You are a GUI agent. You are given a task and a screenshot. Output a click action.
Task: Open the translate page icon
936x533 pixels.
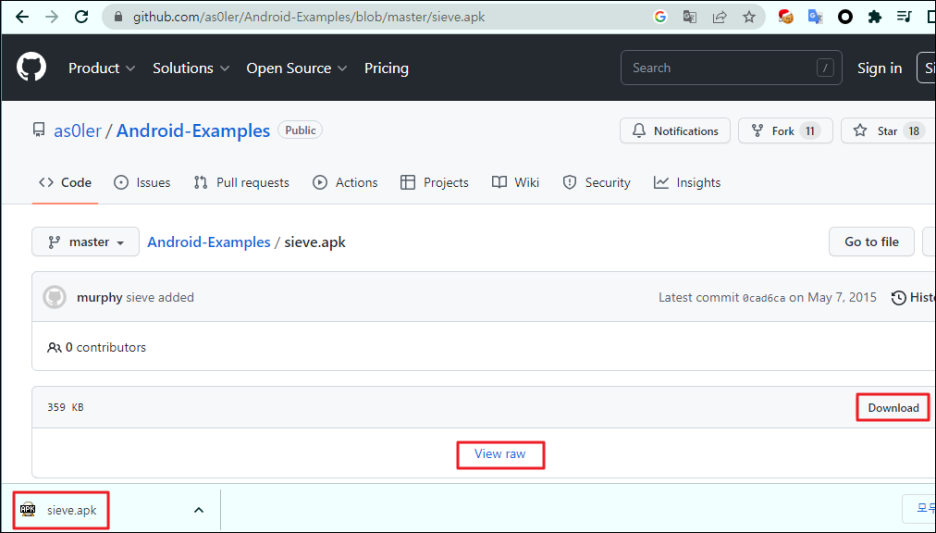coord(689,17)
